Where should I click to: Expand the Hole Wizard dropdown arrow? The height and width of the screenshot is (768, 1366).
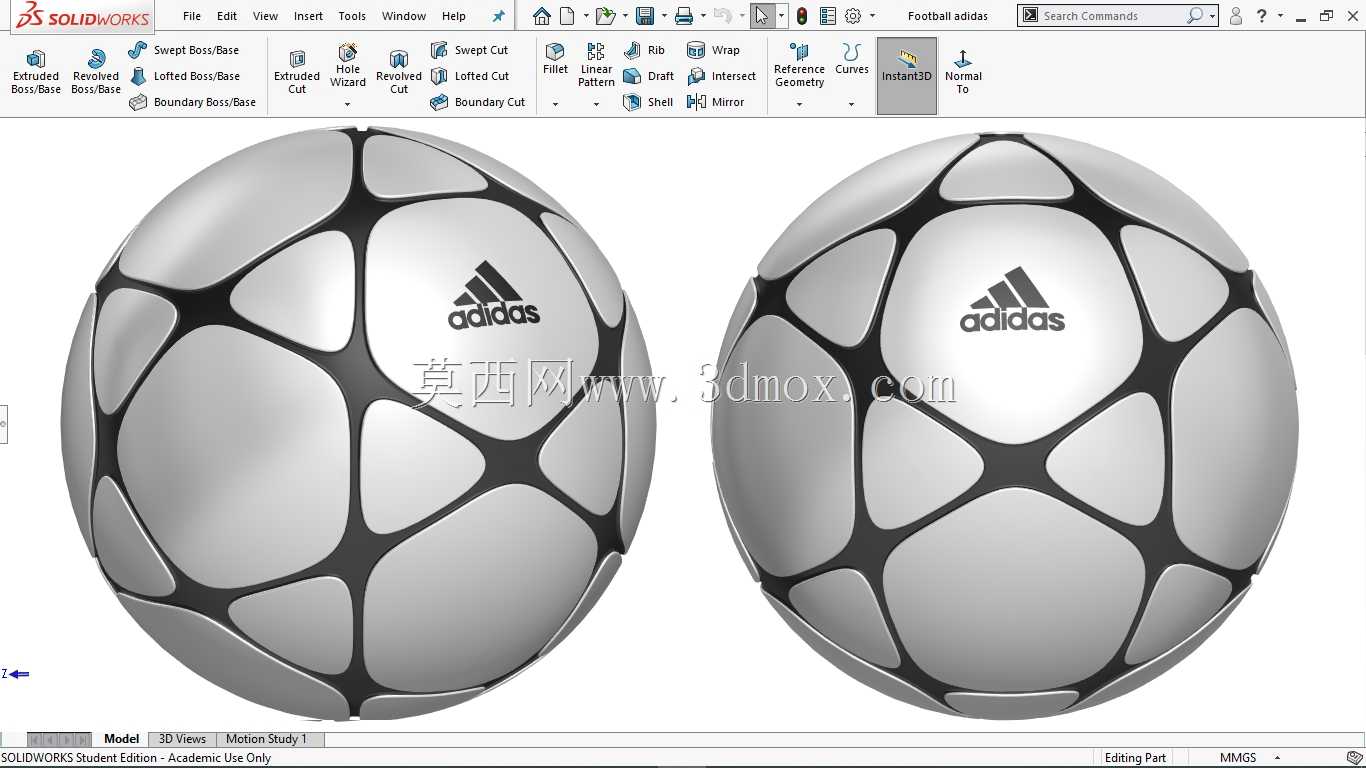348,104
